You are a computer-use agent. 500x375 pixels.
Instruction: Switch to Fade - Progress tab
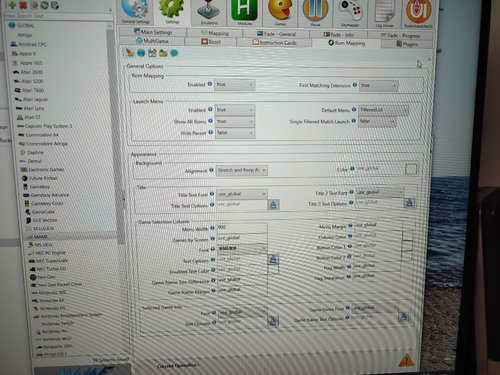tap(401, 35)
